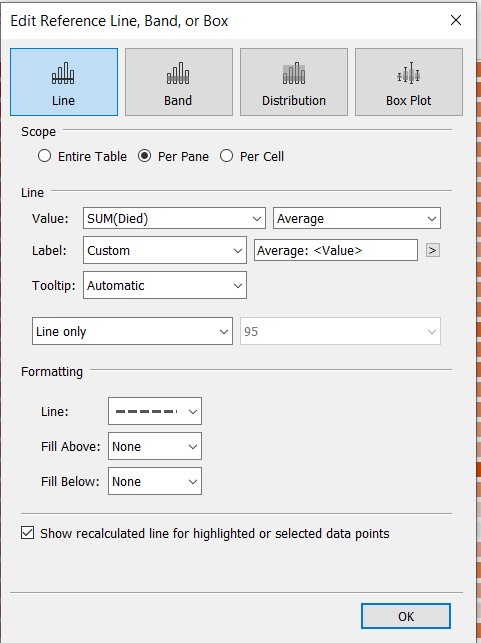
Task: Open the Line only dropdown
Action: 132,331
